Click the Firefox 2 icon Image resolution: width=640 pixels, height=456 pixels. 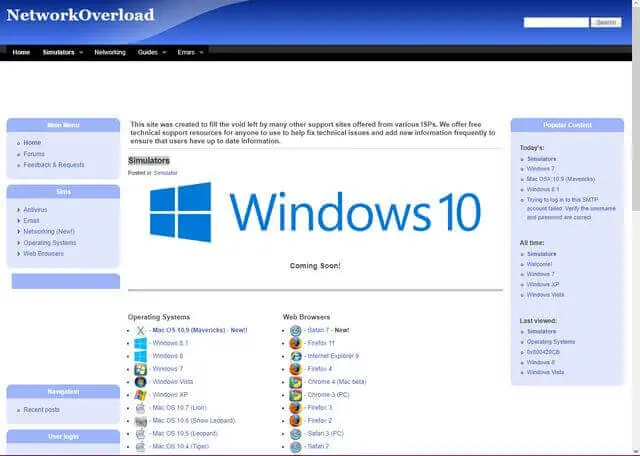click(296, 420)
